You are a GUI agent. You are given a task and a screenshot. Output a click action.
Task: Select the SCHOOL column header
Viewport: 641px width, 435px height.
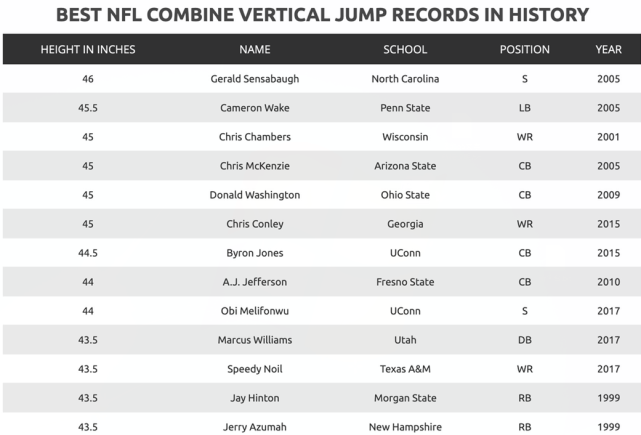[x=405, y=49]
